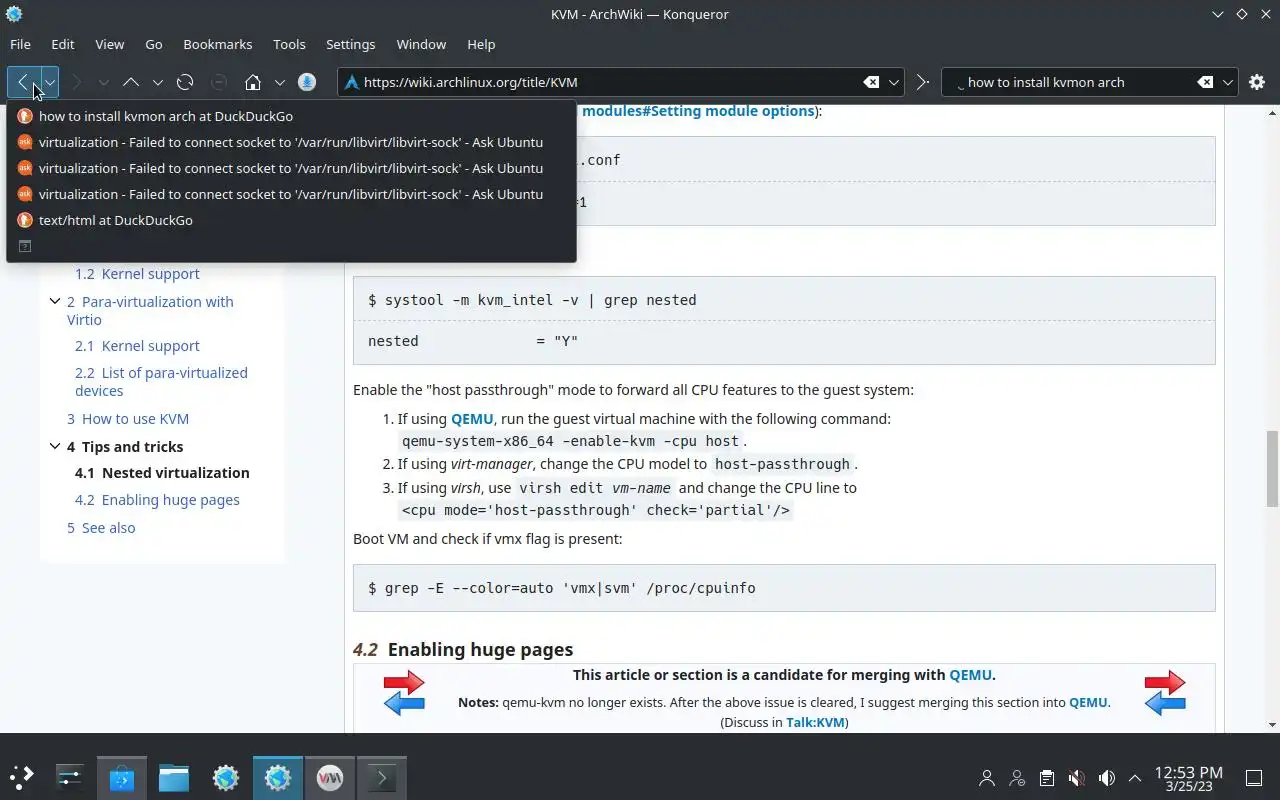This screenshot has height=800, width=1280.
Task: Follow the 'Setting module options' link
Action: (697, 110)
